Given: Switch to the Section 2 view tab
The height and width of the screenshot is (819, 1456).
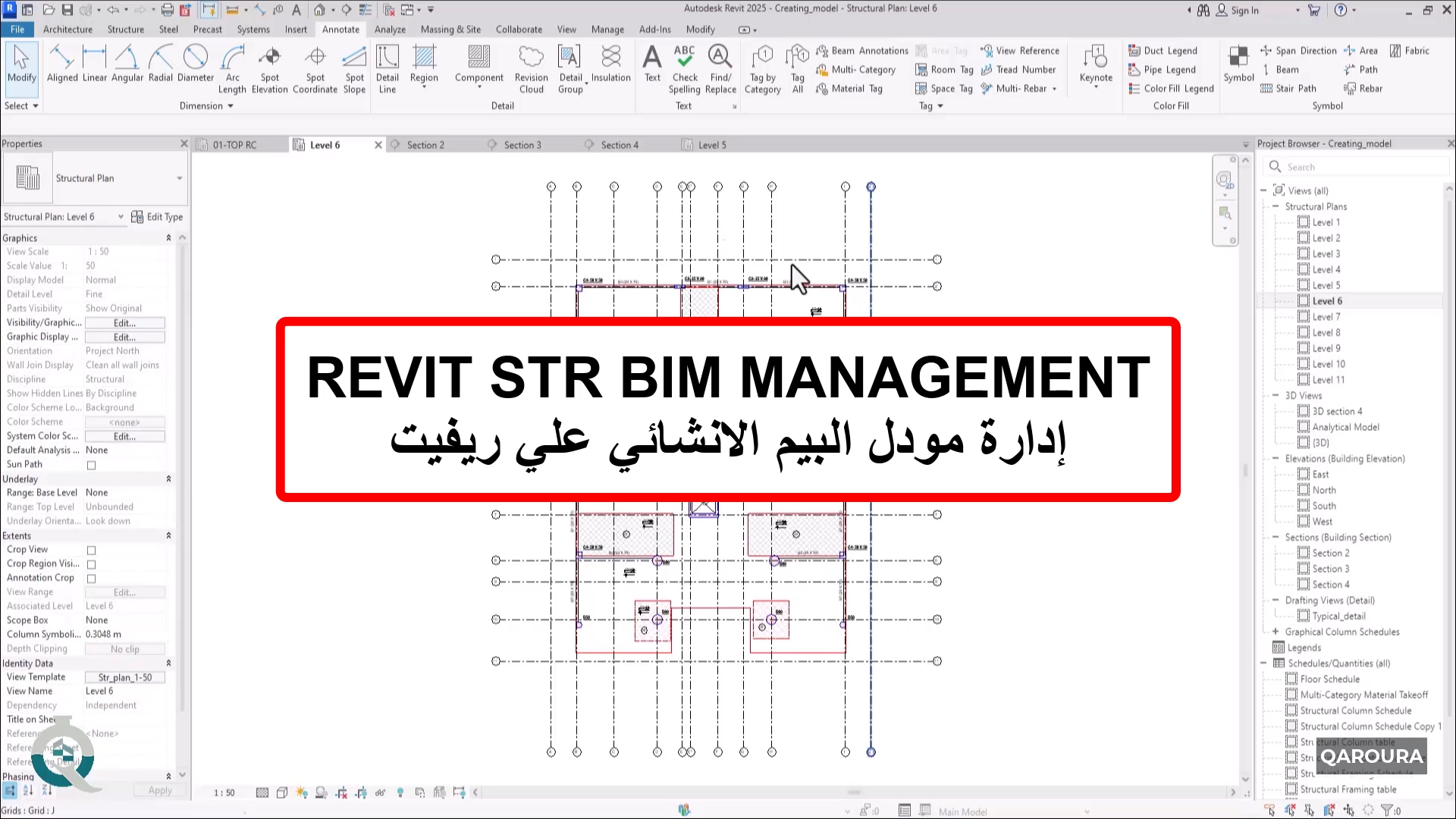Looking at the screenshot, I should [425, 145].
